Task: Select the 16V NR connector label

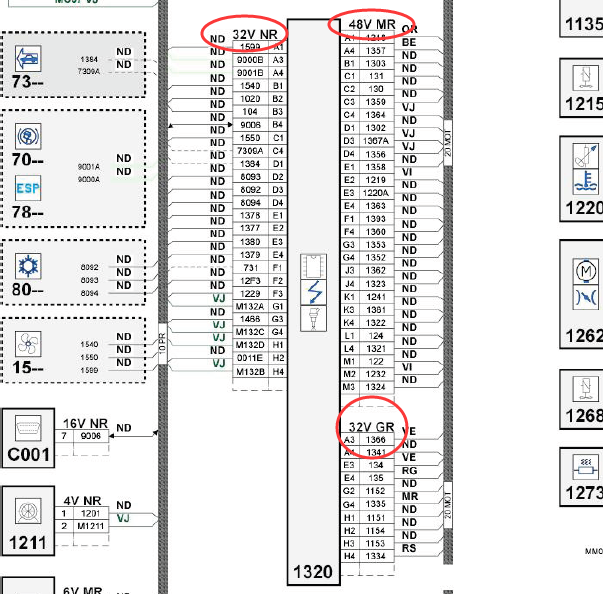Action: [85, 423]
